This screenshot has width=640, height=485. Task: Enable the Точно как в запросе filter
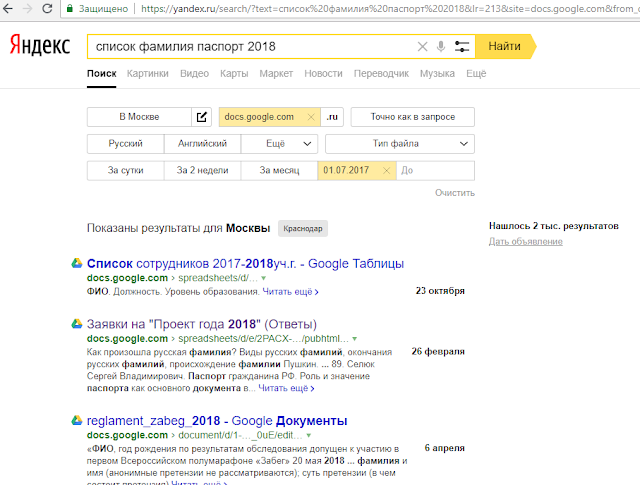coord(413,117)
